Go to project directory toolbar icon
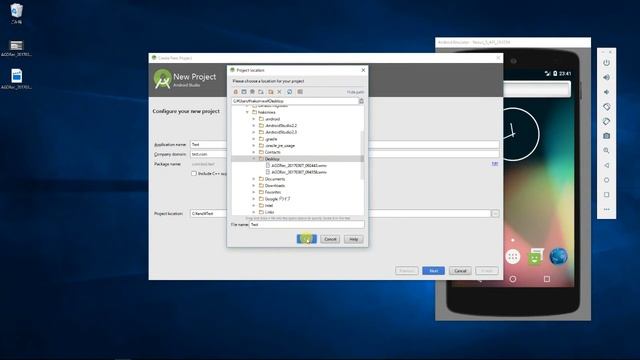This screenshot has width=640, height=360. pyautogui.click(x=253, y=92)
